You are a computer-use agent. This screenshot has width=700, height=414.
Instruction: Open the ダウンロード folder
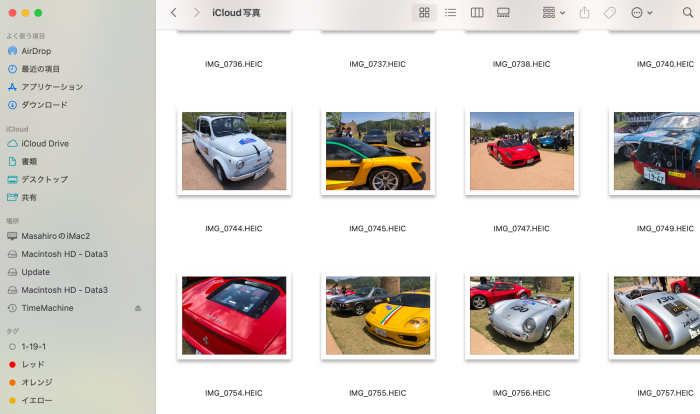[x=45, y=105]
